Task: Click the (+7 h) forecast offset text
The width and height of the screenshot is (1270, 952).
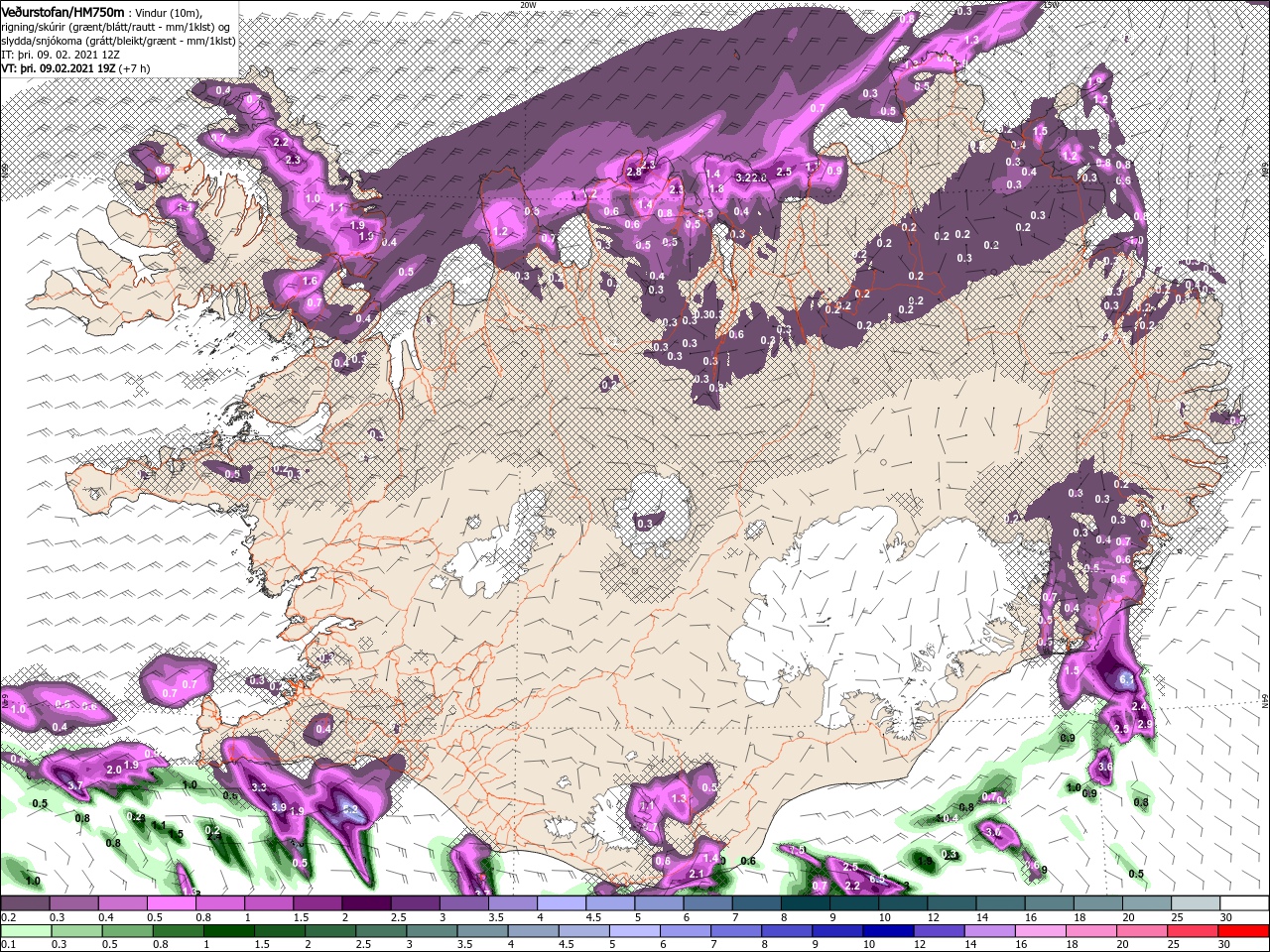Action: tap(134, 68)
